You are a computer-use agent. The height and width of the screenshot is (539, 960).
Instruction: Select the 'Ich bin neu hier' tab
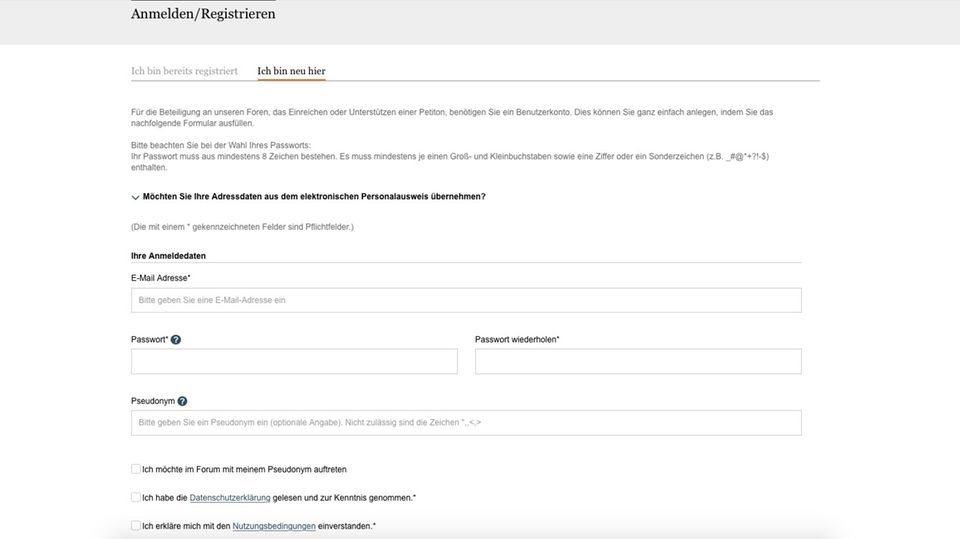pos(291,71)
